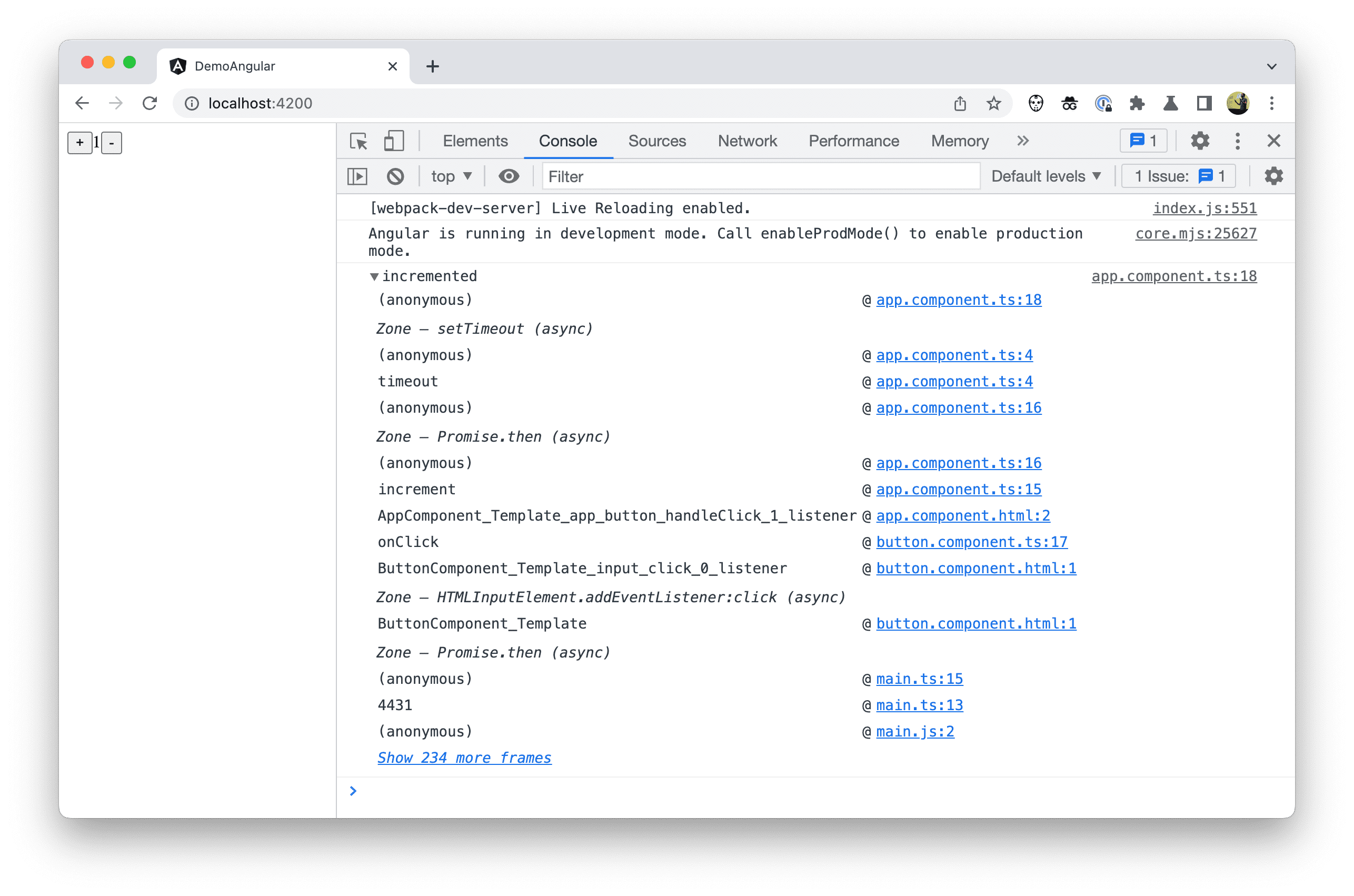
Task: Switch to the Sources tab
Action: tap(658, 141)
